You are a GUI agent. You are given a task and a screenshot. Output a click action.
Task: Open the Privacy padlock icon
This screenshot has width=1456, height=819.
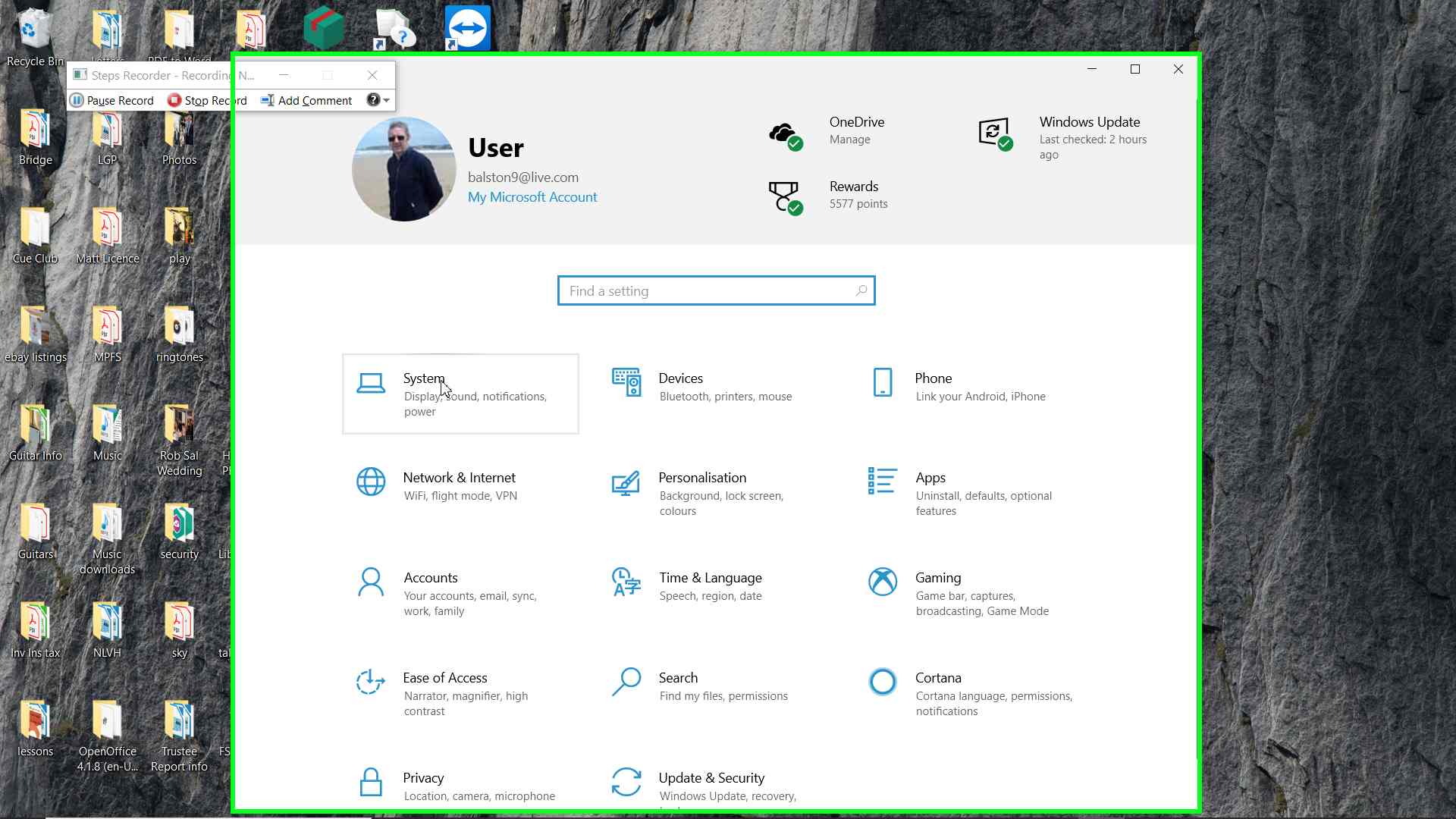[x=371, y=782]
